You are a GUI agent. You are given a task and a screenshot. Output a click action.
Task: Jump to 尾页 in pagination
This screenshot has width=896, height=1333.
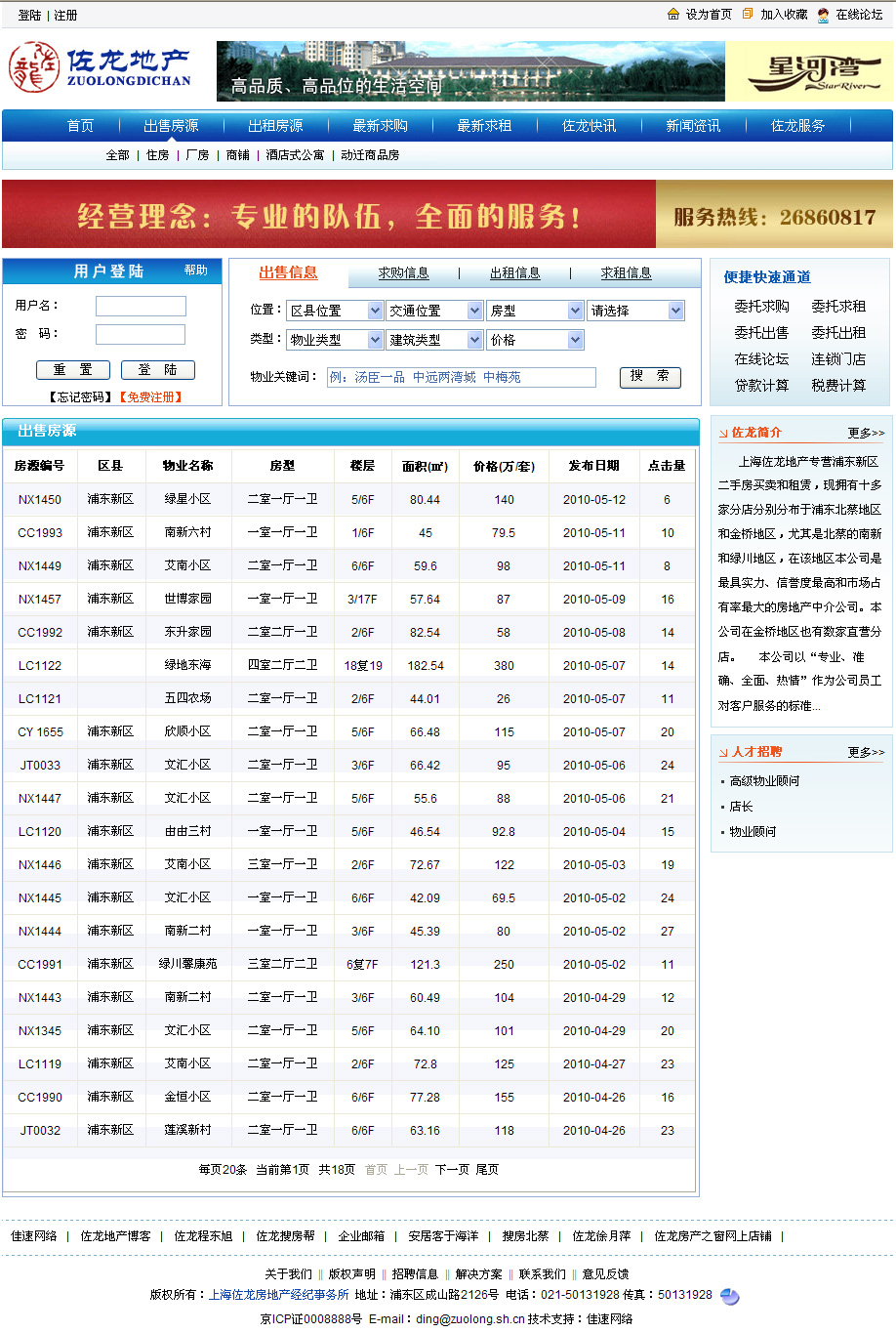pos(487,1169)
